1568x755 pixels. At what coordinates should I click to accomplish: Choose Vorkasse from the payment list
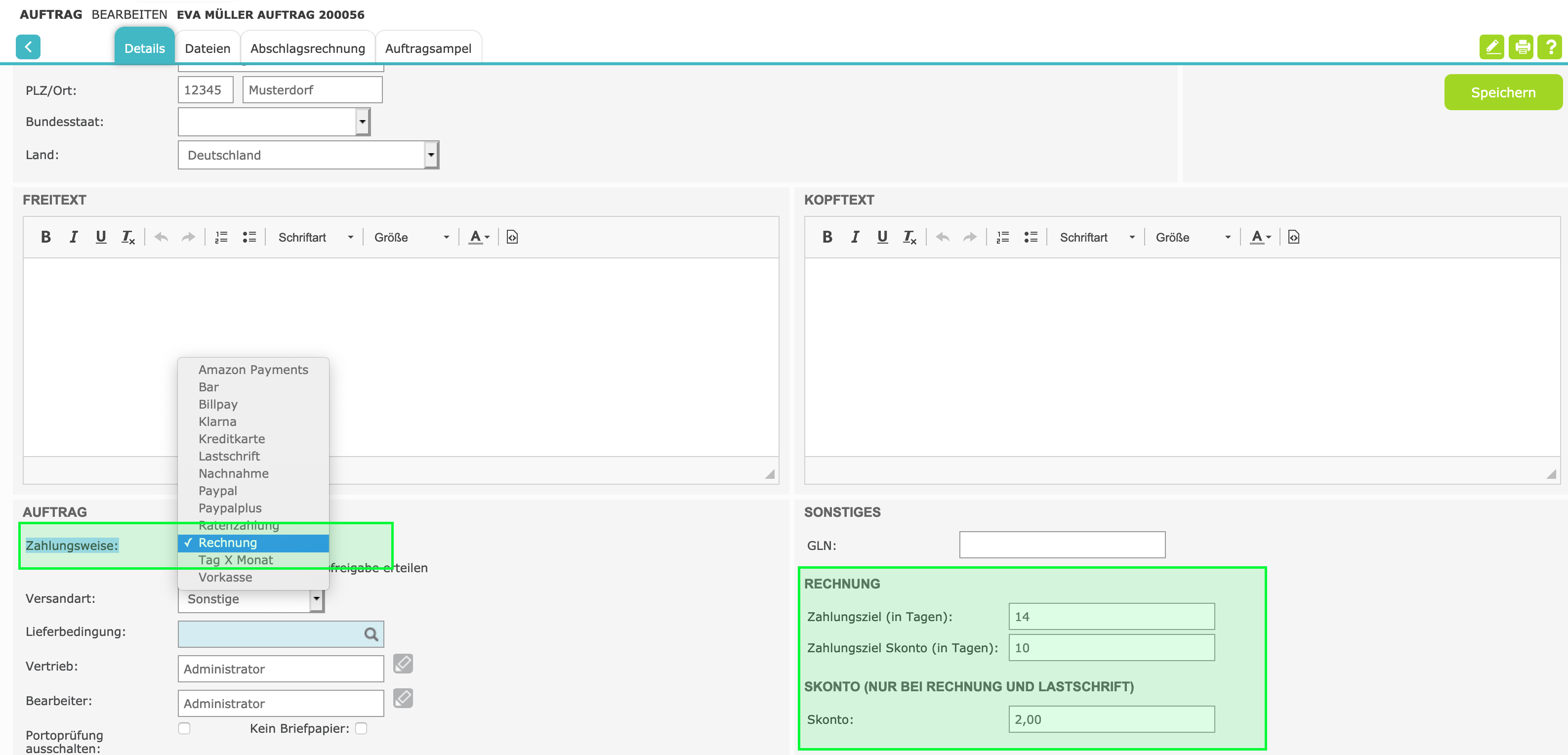253,577
